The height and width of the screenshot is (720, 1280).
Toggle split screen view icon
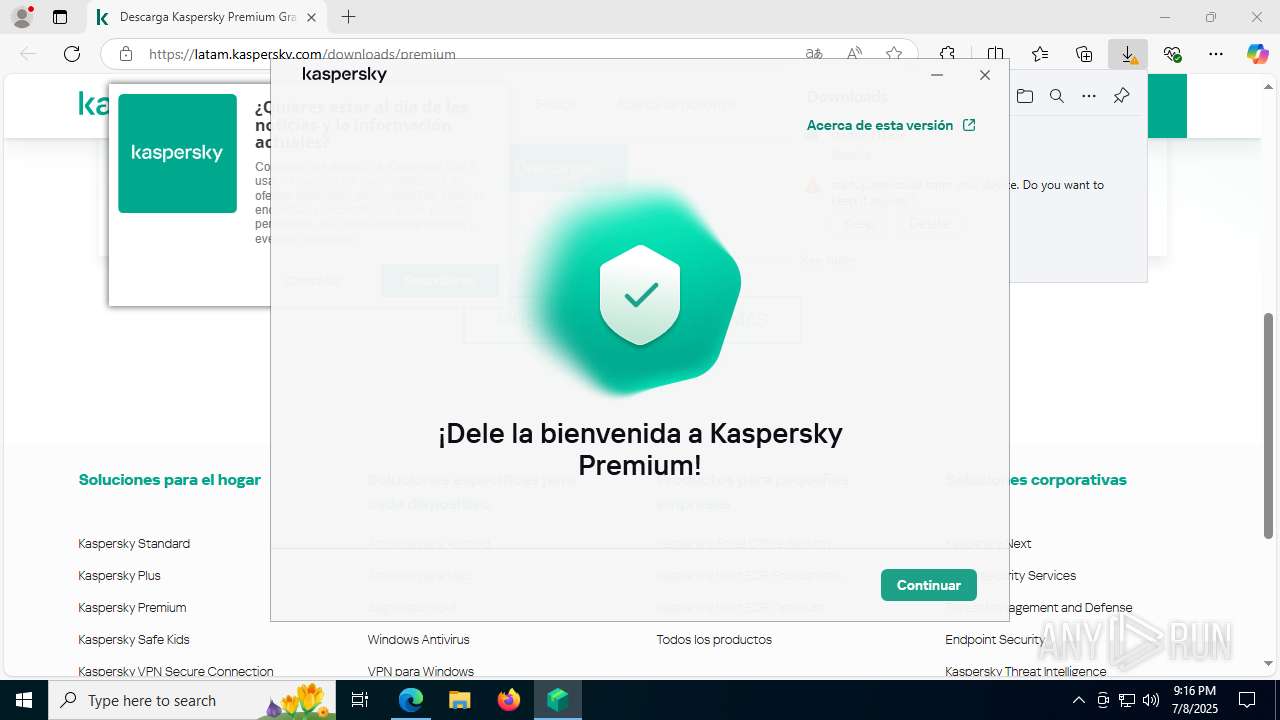point(995,54)
